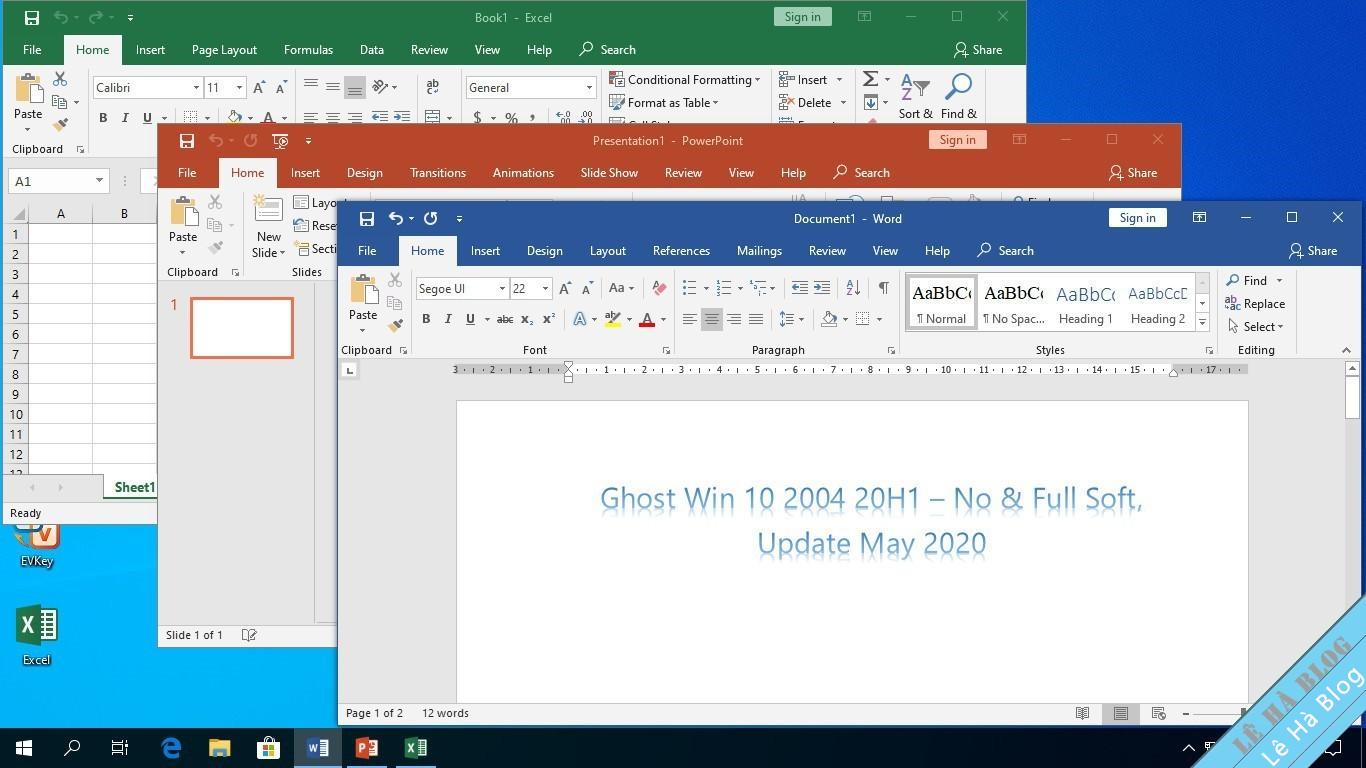
Task: Open Multilevel List in Word
Action: (759, 288)
